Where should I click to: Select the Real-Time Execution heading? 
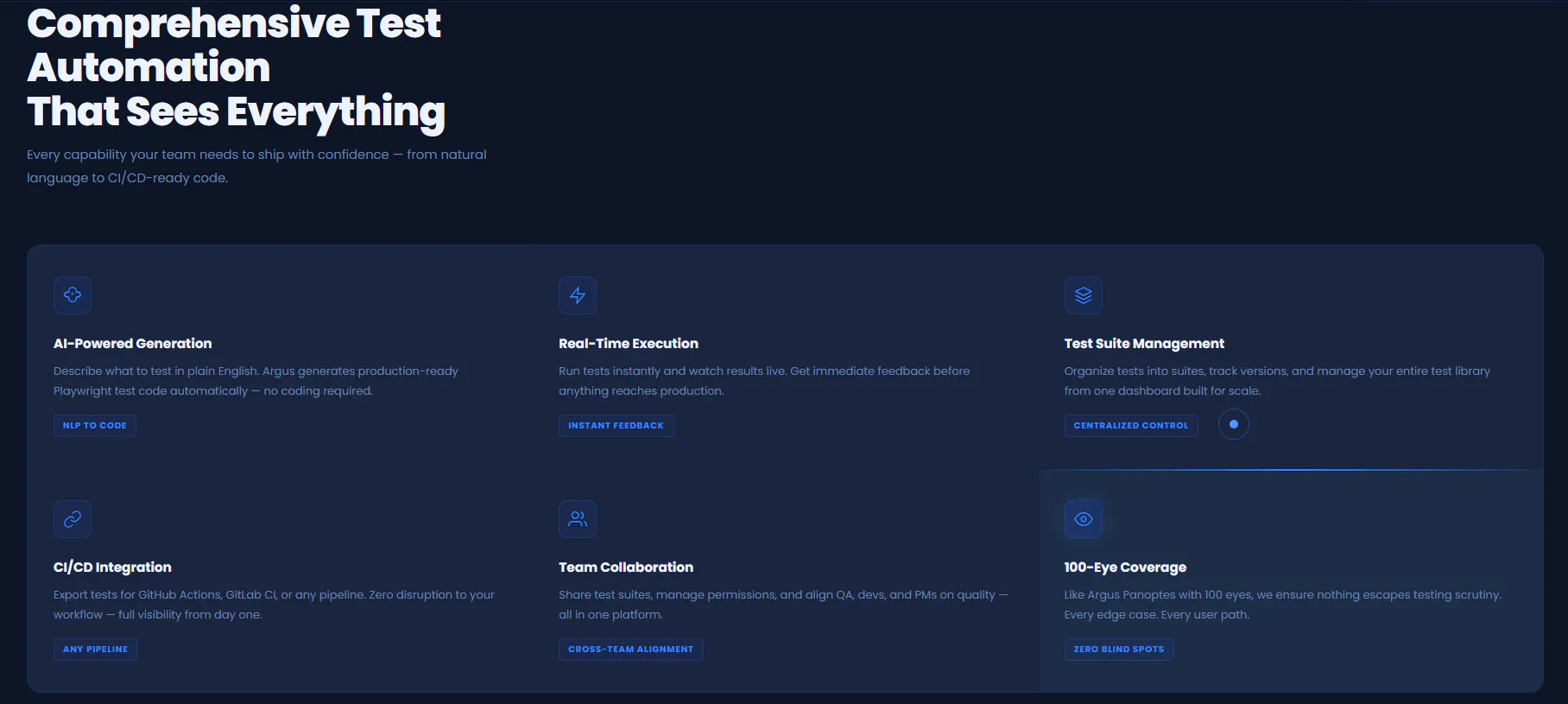click(629, 344)
